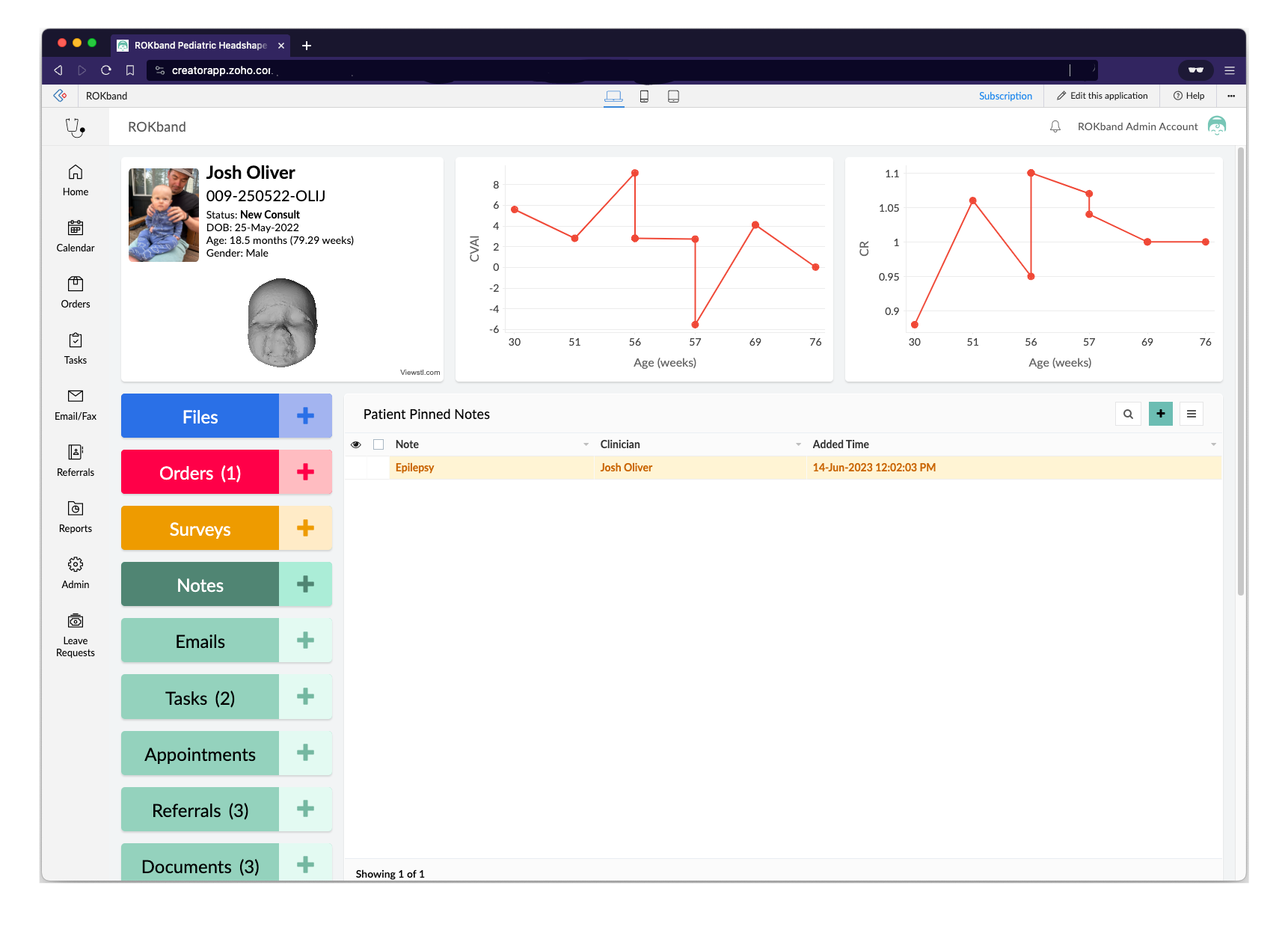Open the Calendar section in sidebar
Viewport: 1288px width, 936px height.
[75, 236]
